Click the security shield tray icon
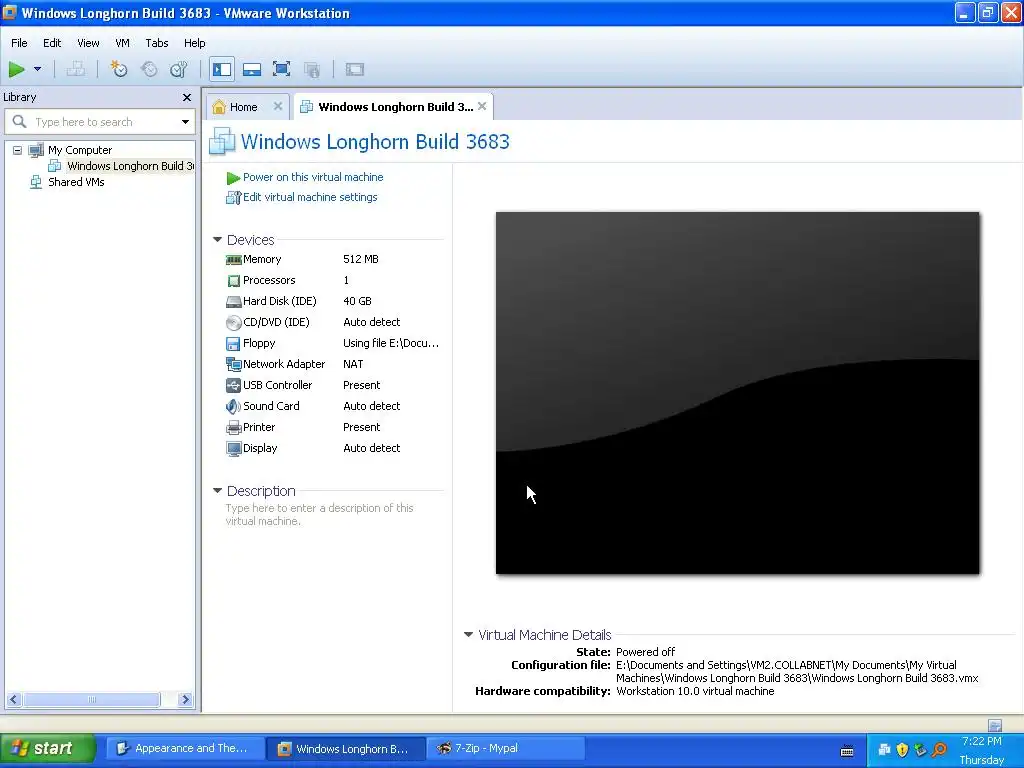The image size is (1024, 768). coord(902,749)
